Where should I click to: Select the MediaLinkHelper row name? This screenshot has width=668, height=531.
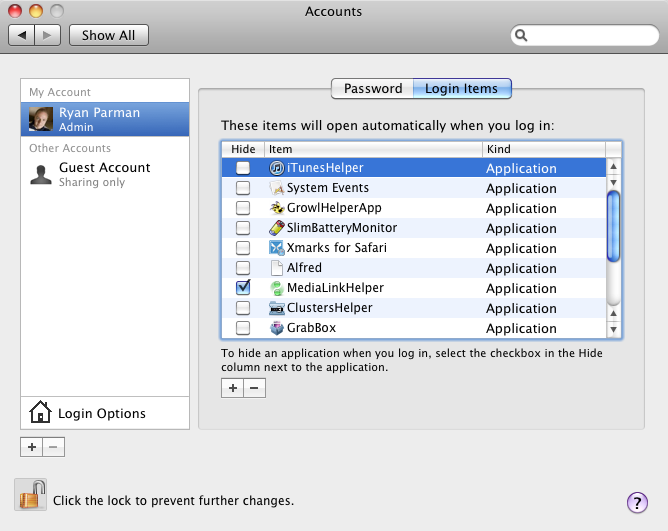point(335,288)
